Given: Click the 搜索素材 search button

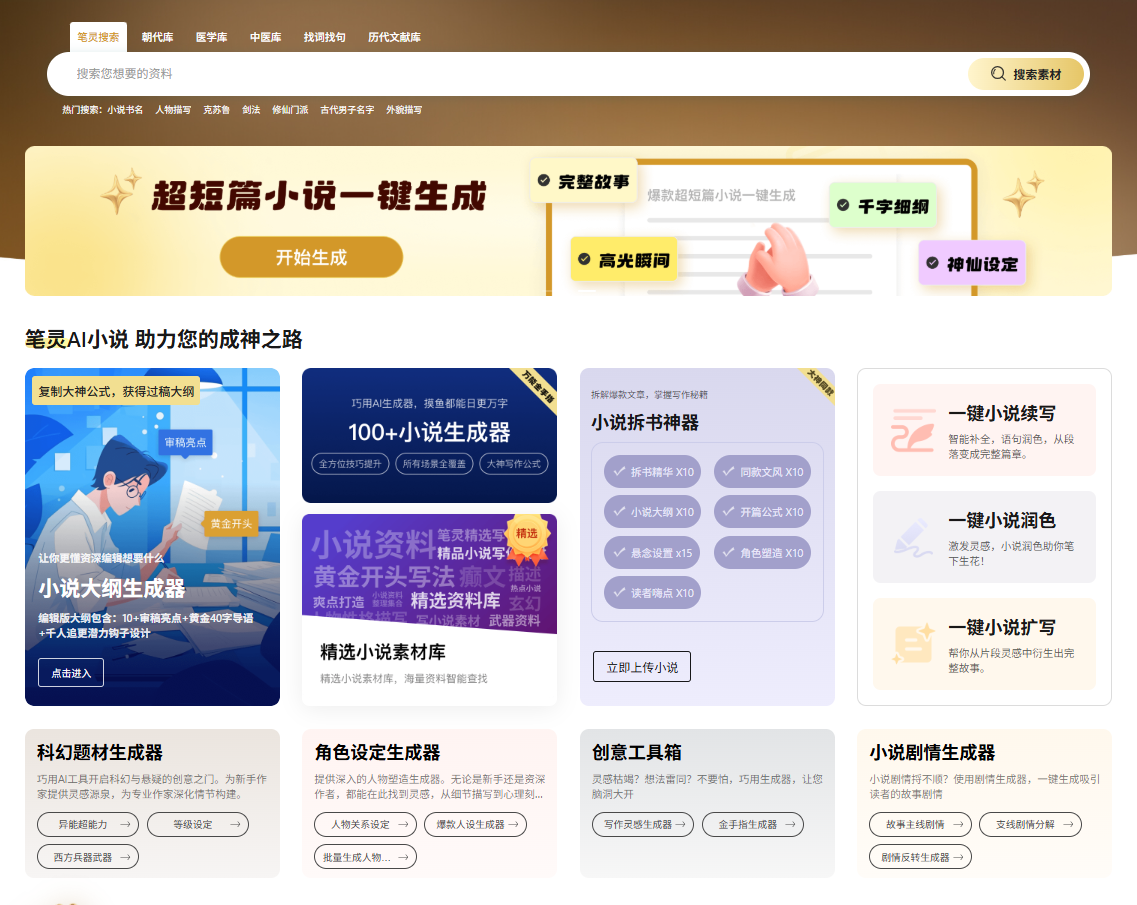Looking at the screenshot, I should tap(1026, 74).
